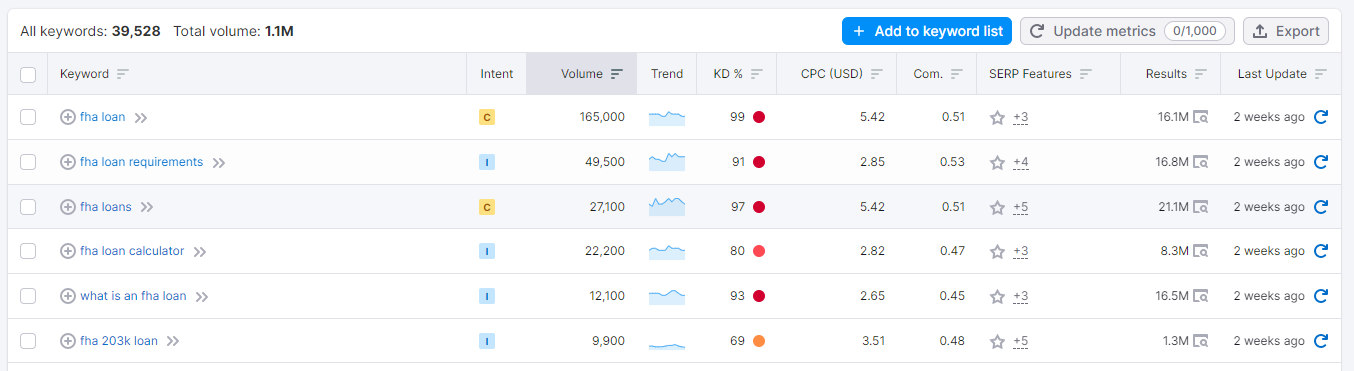The image size is (1354, 371).
Task: Refresh metrics for the fha loan requirements row
Action: pyautogui.click(x=1320, y=162)
